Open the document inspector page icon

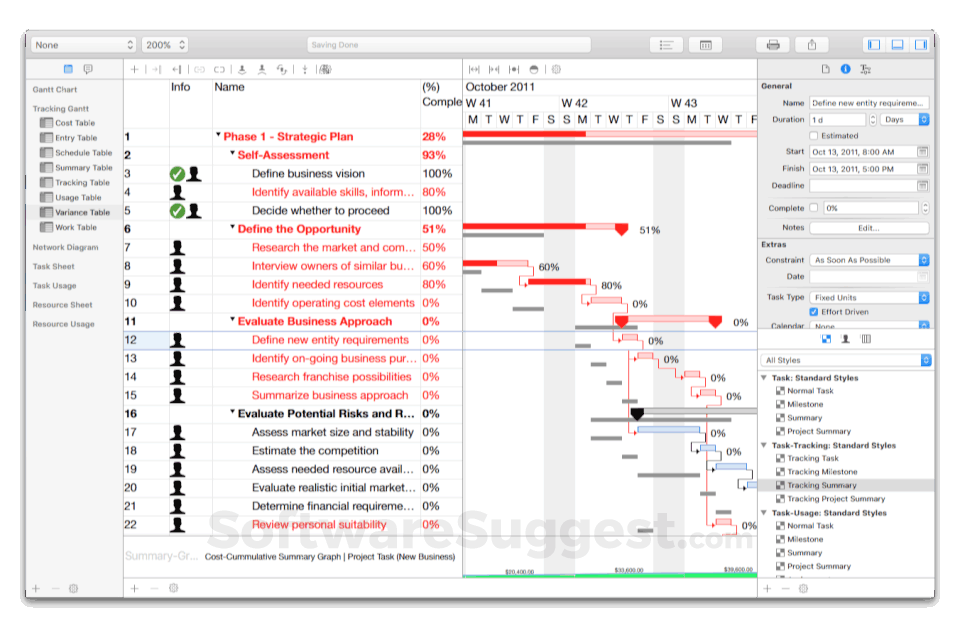825,69
